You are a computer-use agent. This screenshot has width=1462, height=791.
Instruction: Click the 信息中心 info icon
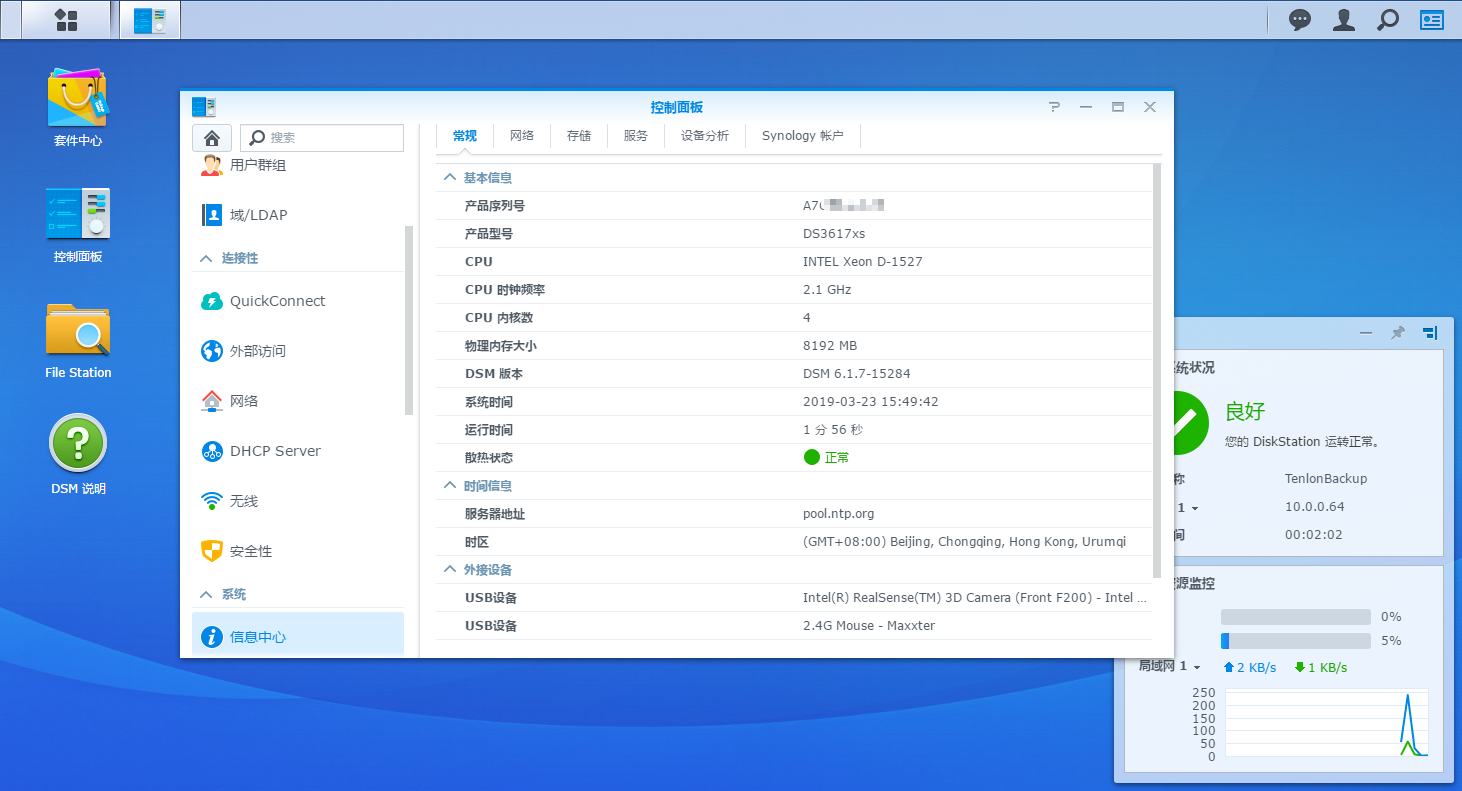click(212, 637)
